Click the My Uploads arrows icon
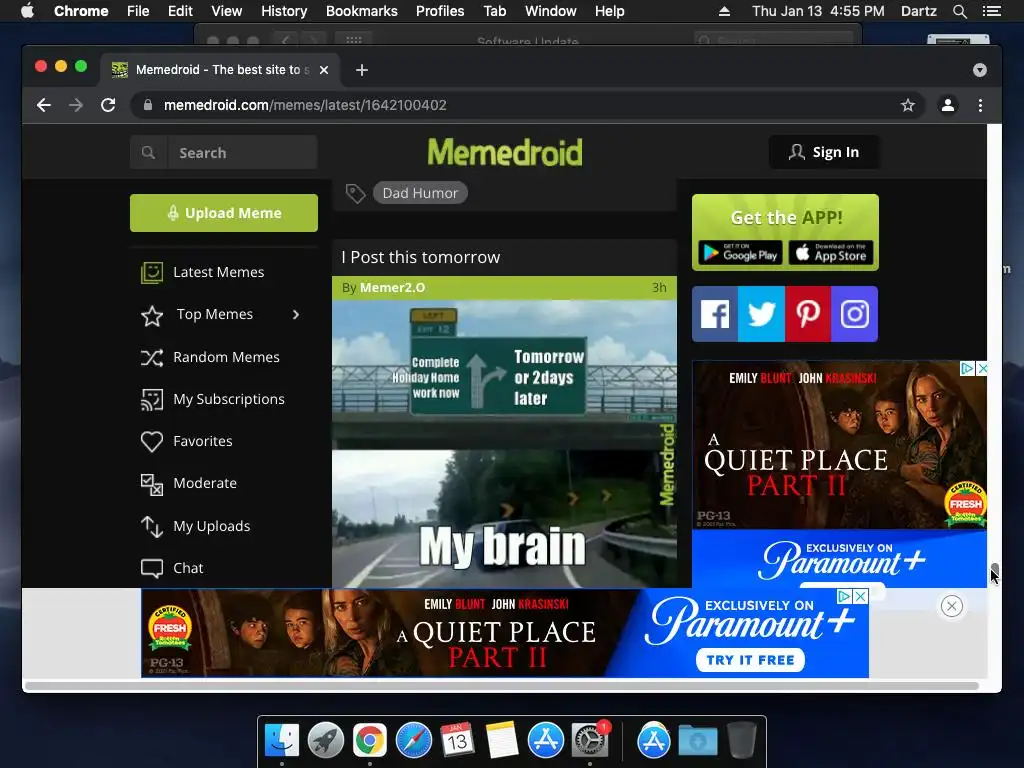Screen dimensions: 1024x768 click(152, 526)
